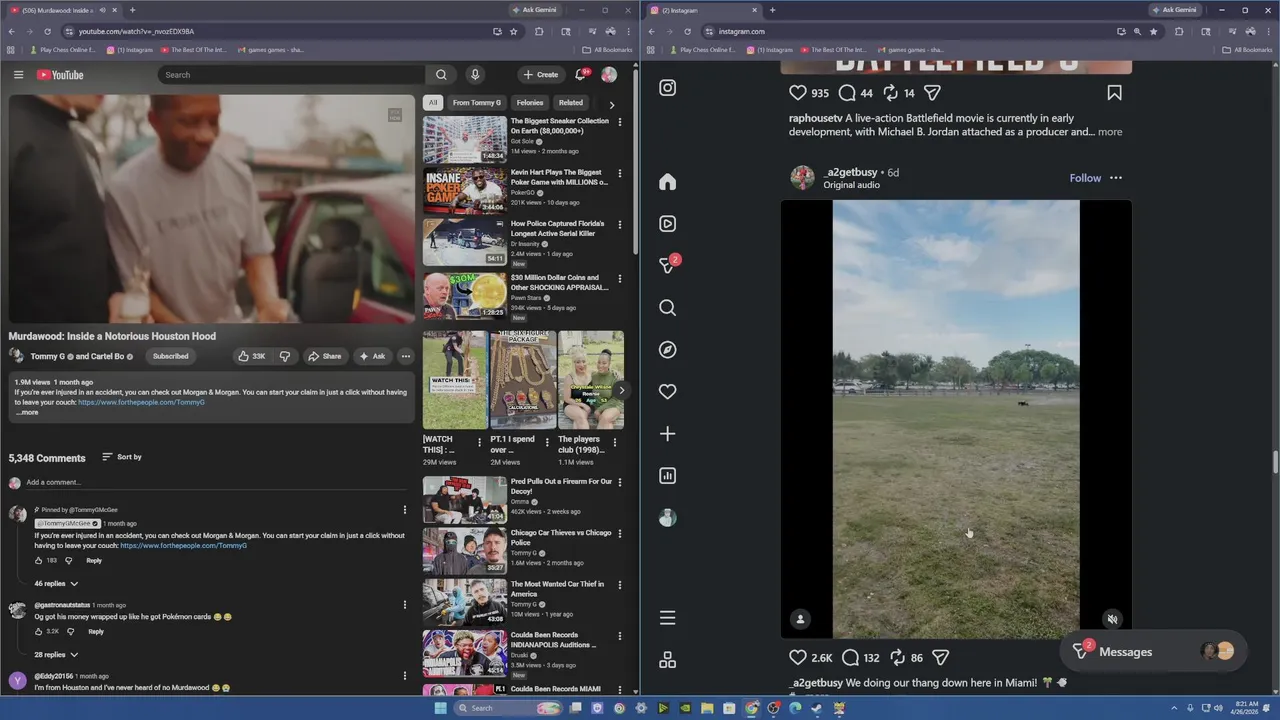
Task: Open forthepeople.com link in description
Action: tap(141, 402)
